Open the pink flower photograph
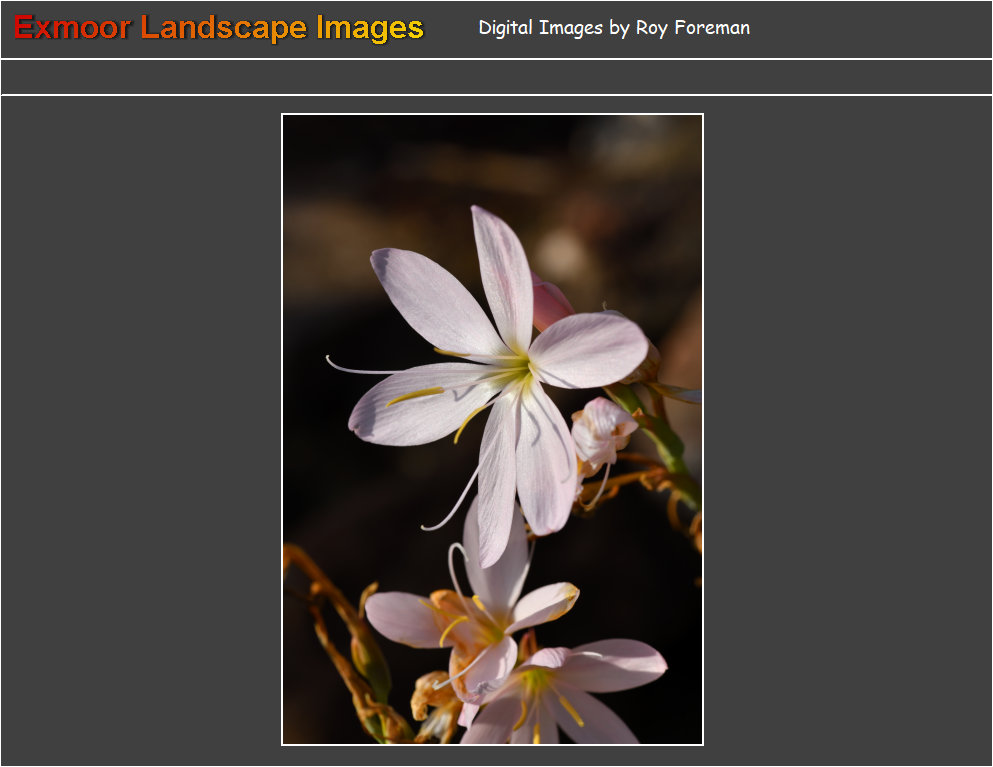This screenshot has height=767, width=993. tap(492, 429)
